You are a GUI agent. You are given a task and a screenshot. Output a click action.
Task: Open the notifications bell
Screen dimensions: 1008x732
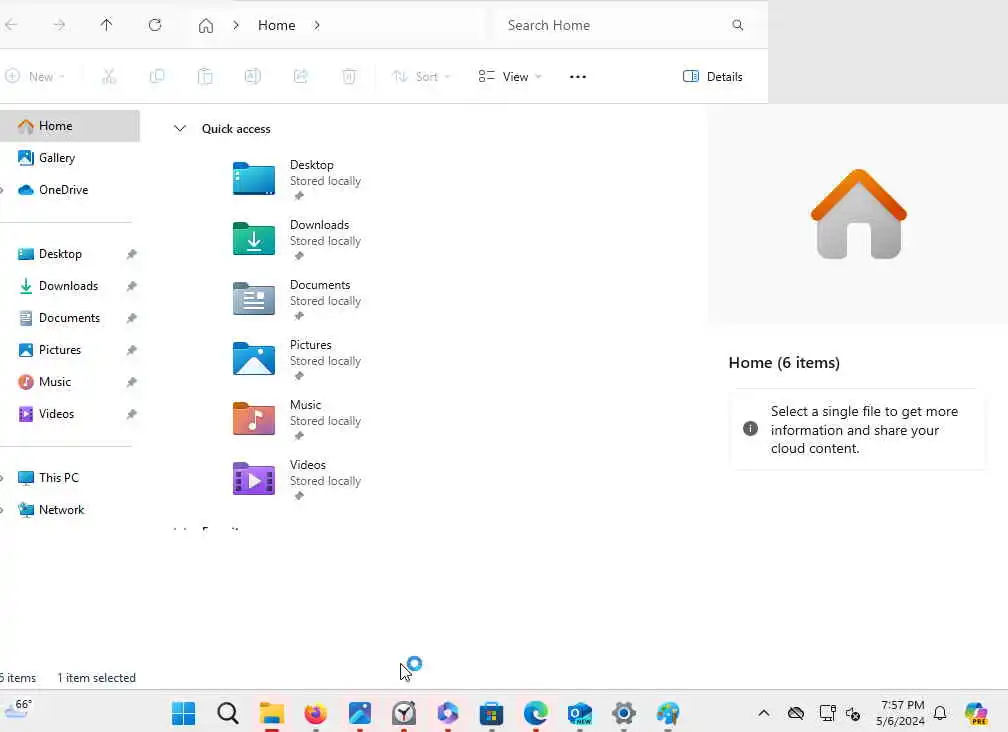pos(940,713)
